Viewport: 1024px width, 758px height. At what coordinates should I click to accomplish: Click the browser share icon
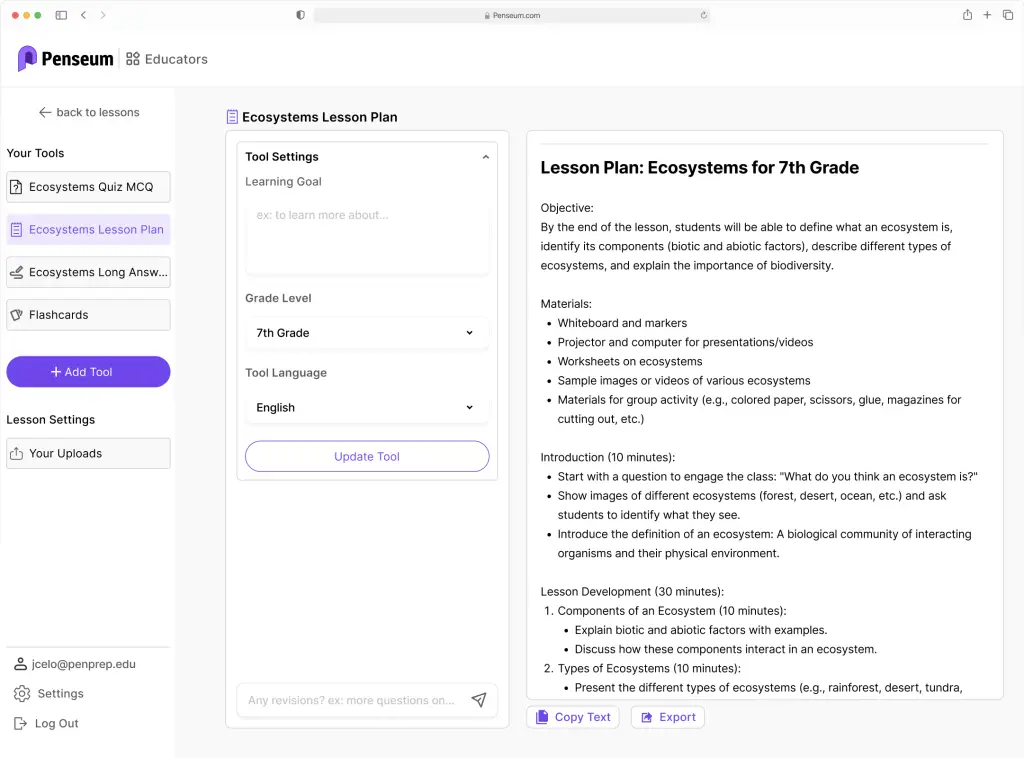pos(967,14)
